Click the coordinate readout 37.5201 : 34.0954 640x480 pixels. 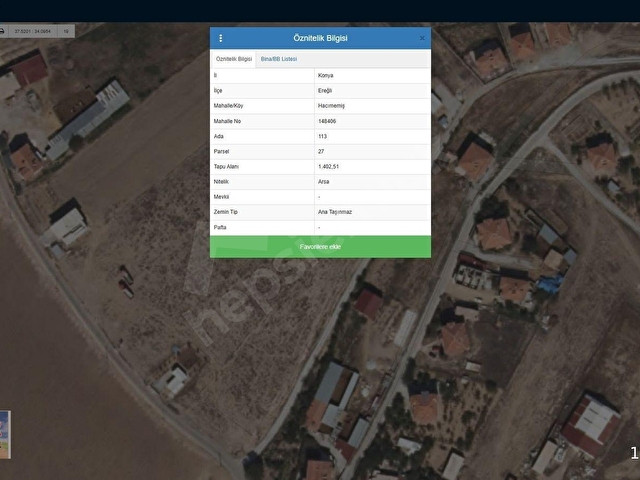[33, 31]
